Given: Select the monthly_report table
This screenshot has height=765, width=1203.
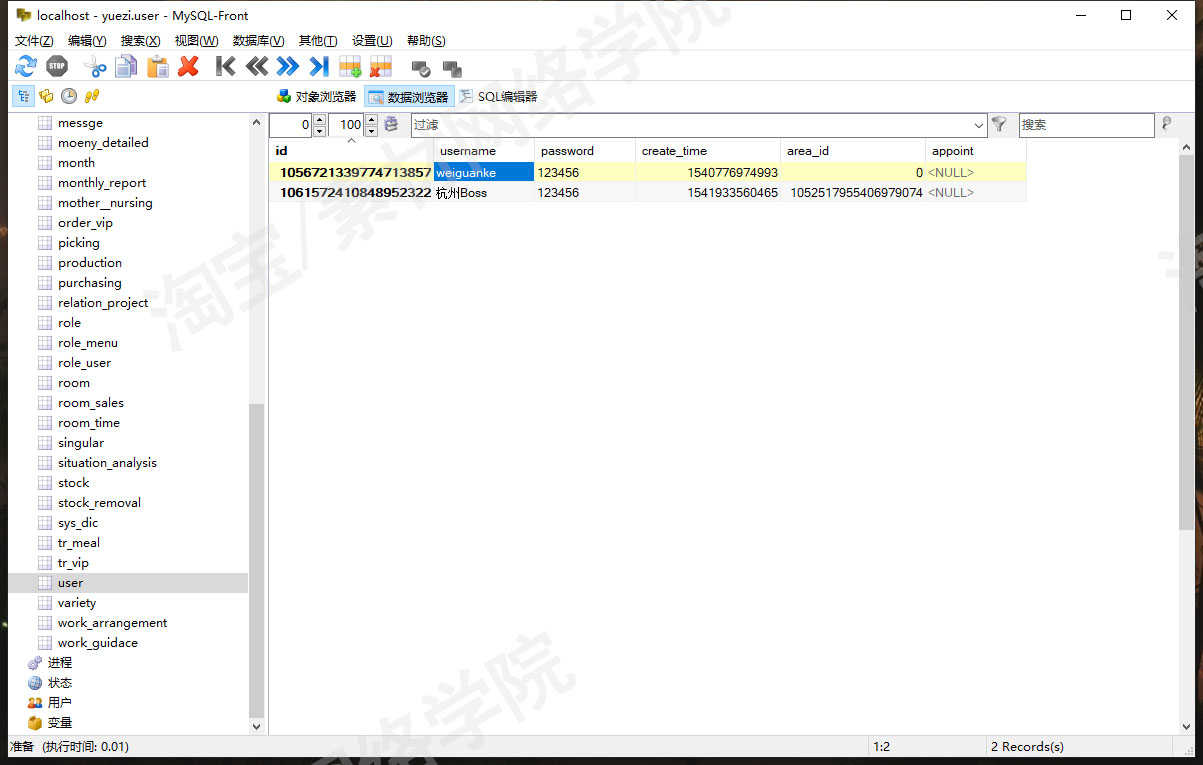Looking at the screenshot, I should [x=102, y=183].
